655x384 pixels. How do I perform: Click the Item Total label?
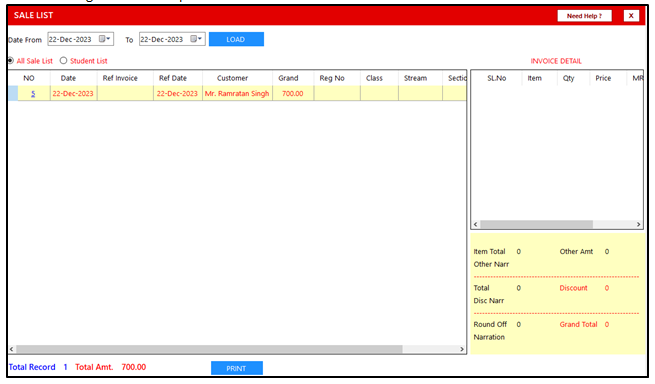coord(489,252)
